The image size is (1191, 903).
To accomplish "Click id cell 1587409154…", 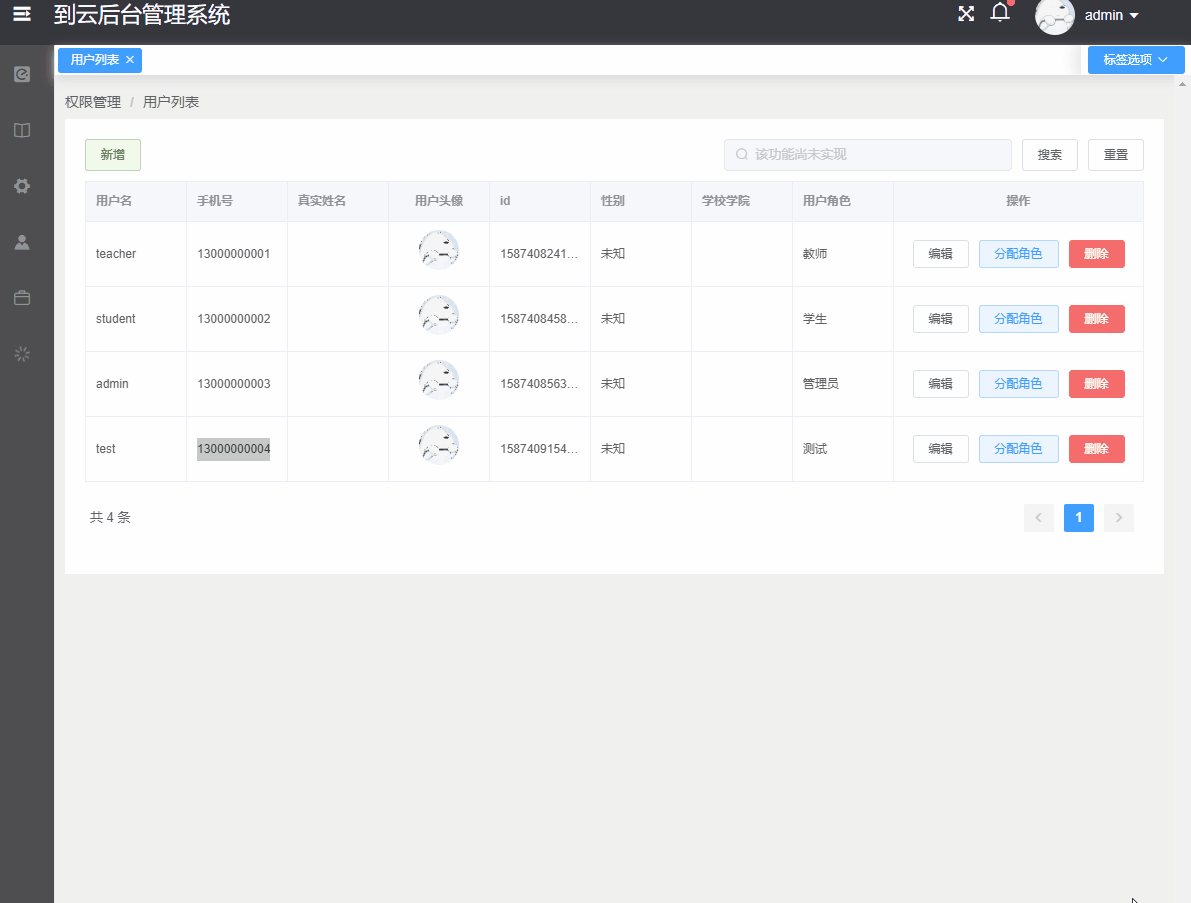I will point(539,449).
